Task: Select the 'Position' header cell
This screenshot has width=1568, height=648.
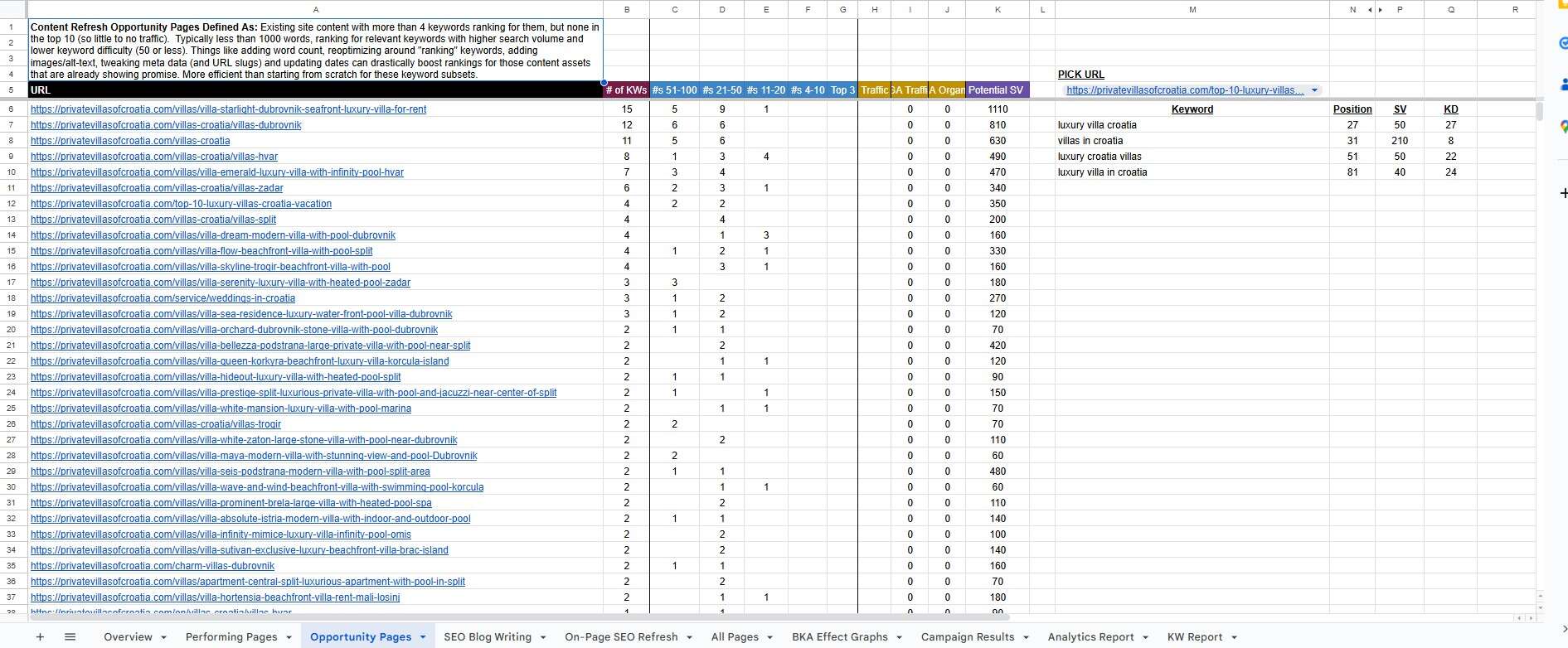Action: point(1352,109)
